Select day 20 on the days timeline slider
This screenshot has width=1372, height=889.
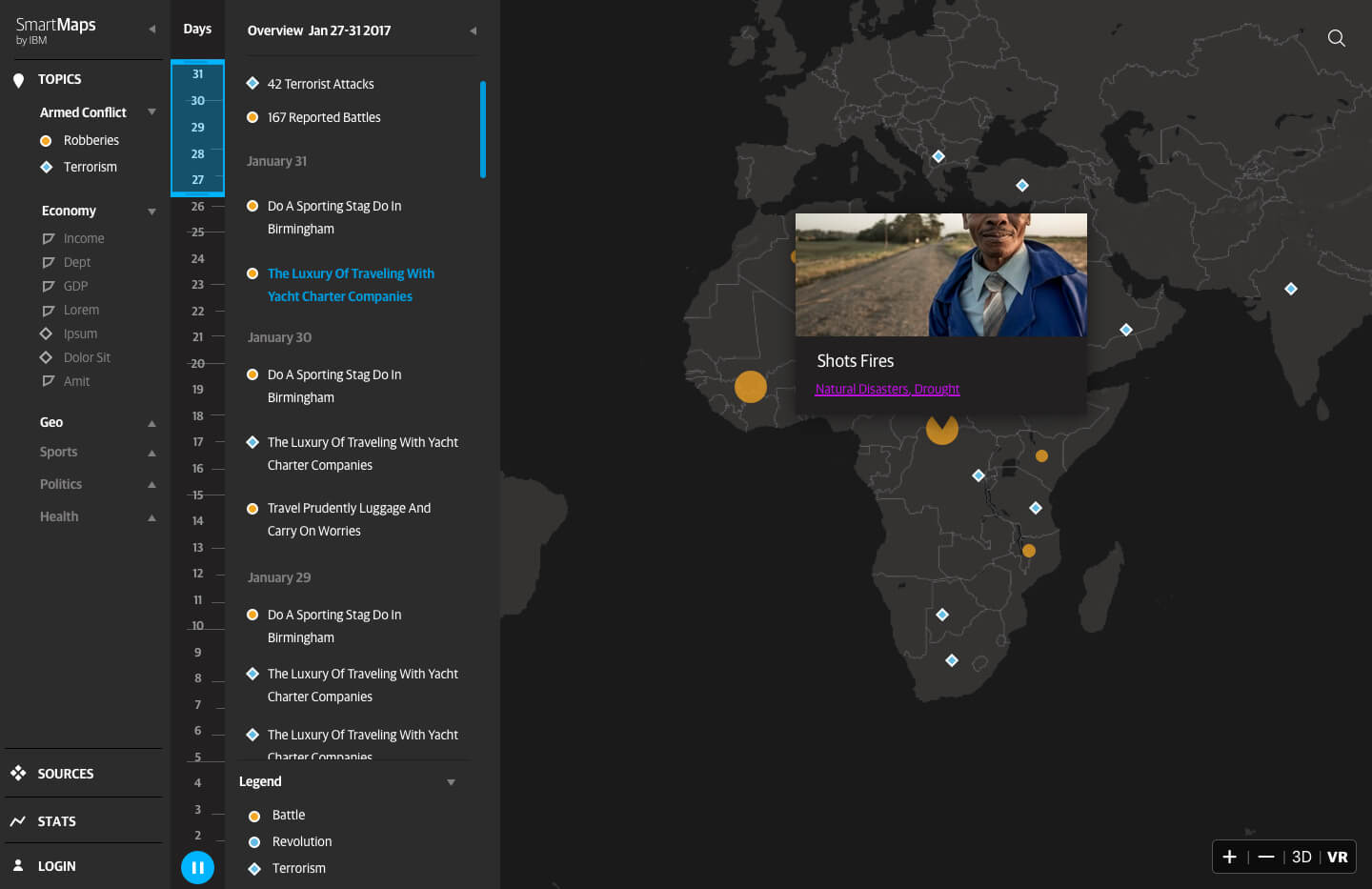coord(197,363)
